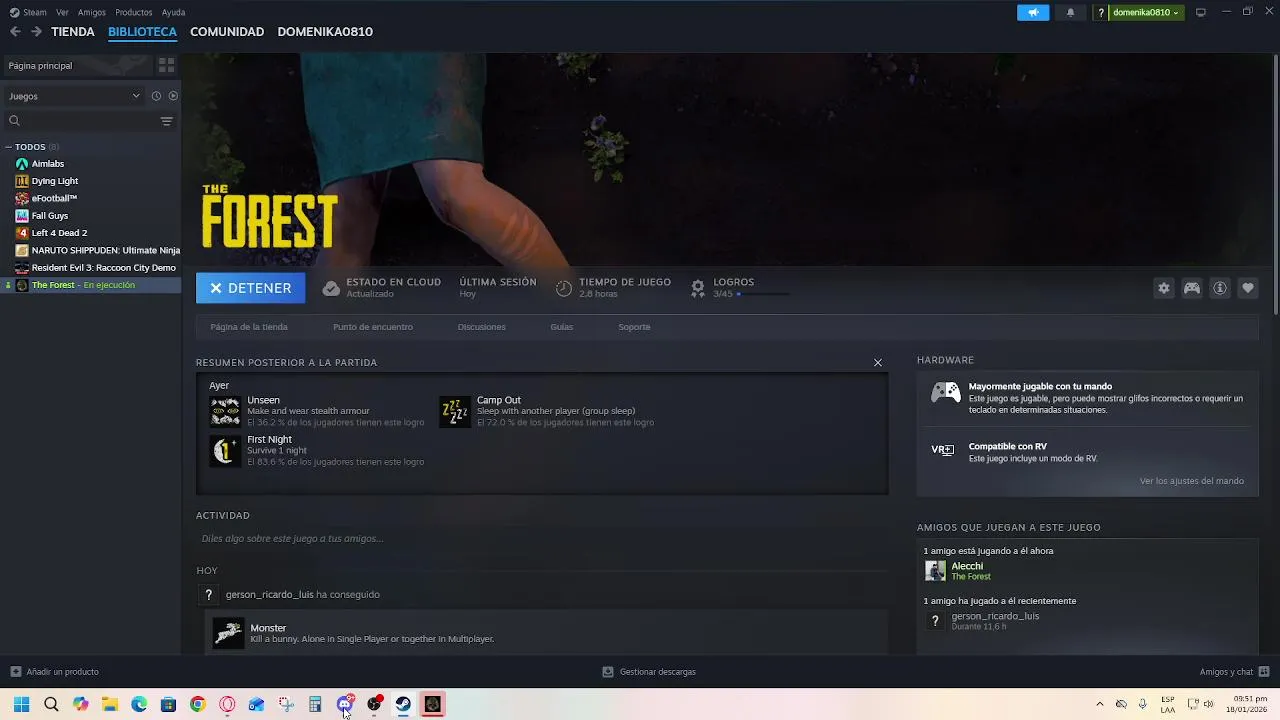
Task: Open advanced library filter options icon
Action: [167, 121]
